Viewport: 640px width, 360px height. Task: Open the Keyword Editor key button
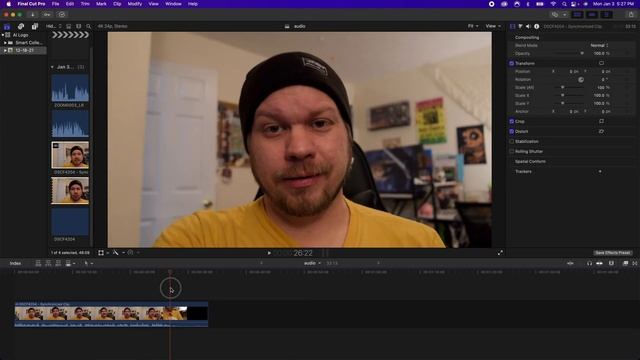pos(47,15)
